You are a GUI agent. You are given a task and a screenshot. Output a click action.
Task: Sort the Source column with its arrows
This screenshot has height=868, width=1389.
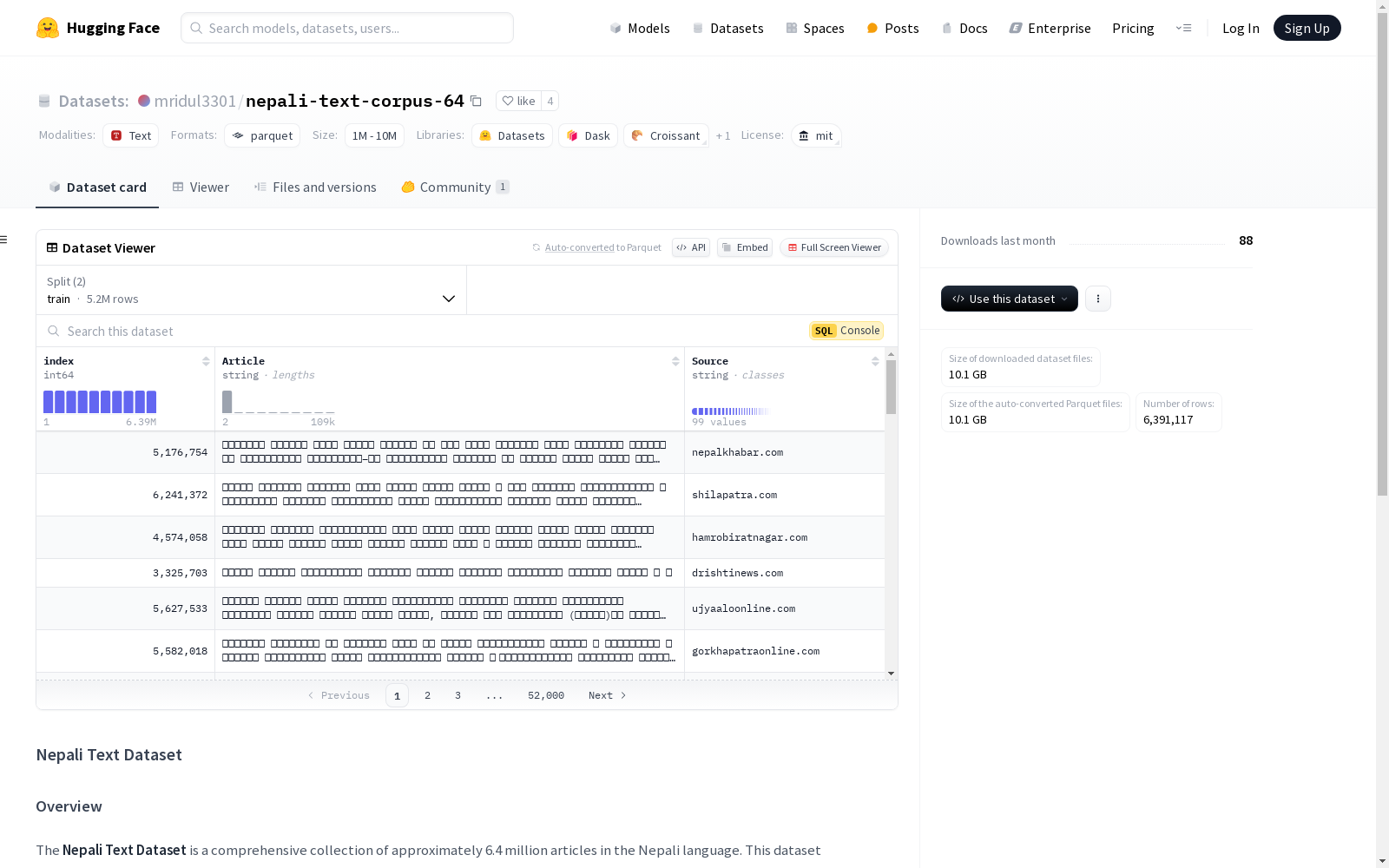click(x=875, y=361)
